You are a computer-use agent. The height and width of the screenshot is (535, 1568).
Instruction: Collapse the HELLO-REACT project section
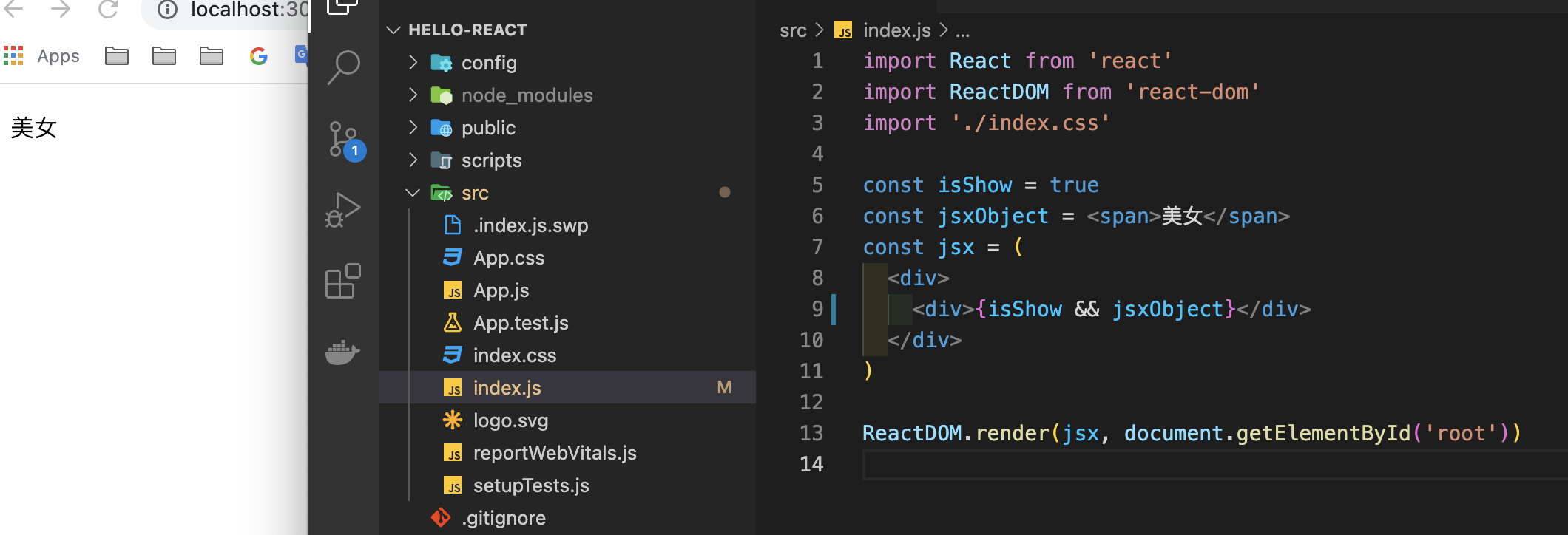tap(393, 30)
